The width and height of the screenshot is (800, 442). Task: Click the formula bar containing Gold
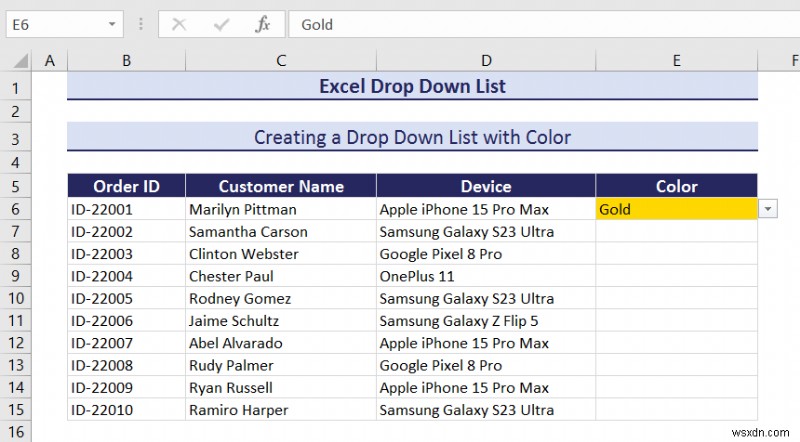point(544,24)
